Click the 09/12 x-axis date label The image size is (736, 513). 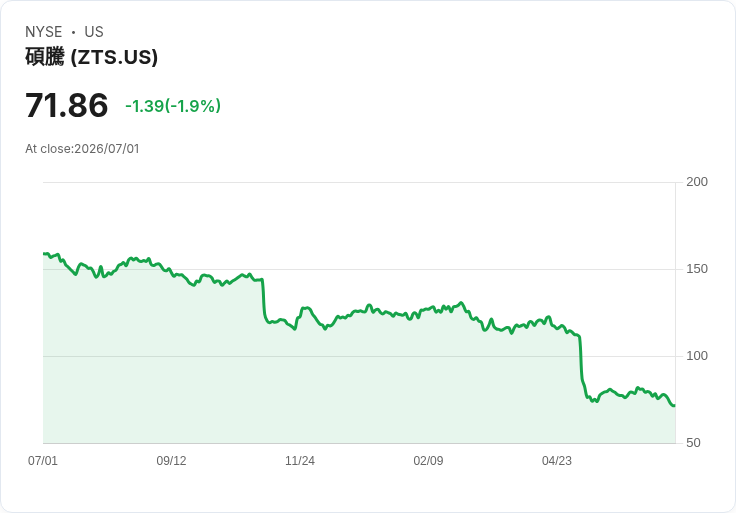[x=171, y=460]
